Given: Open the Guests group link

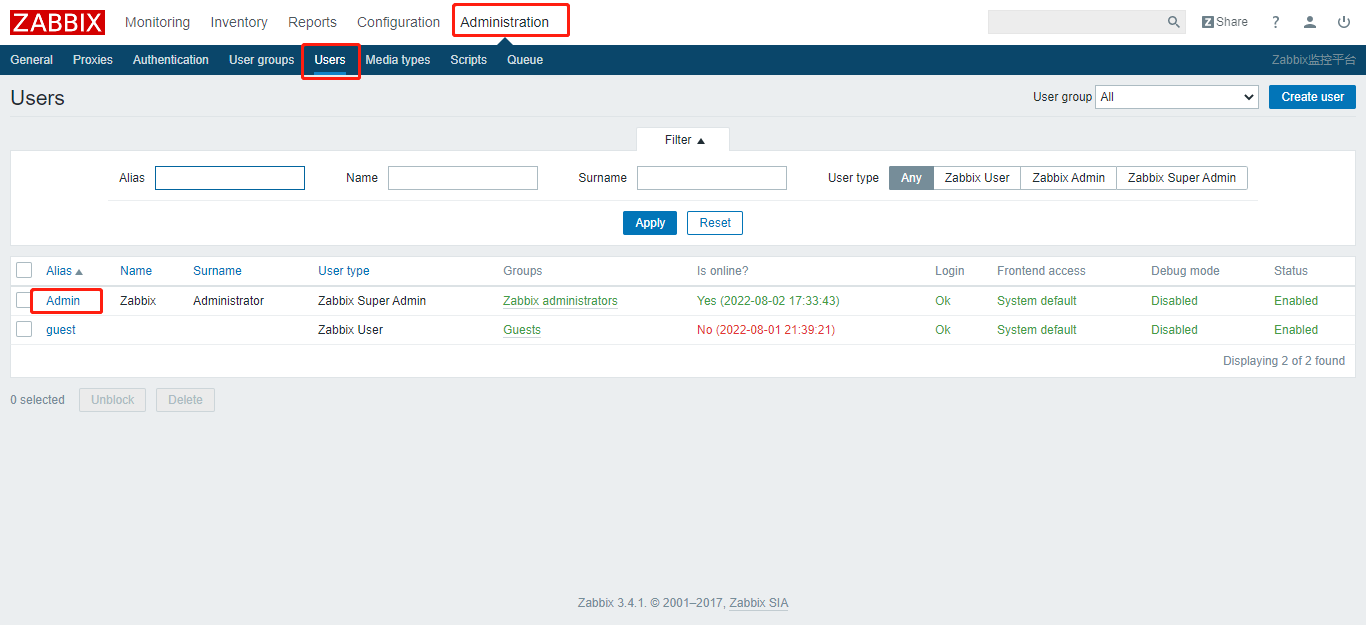Looking at the screenshot, I should [x=522, y=330].
